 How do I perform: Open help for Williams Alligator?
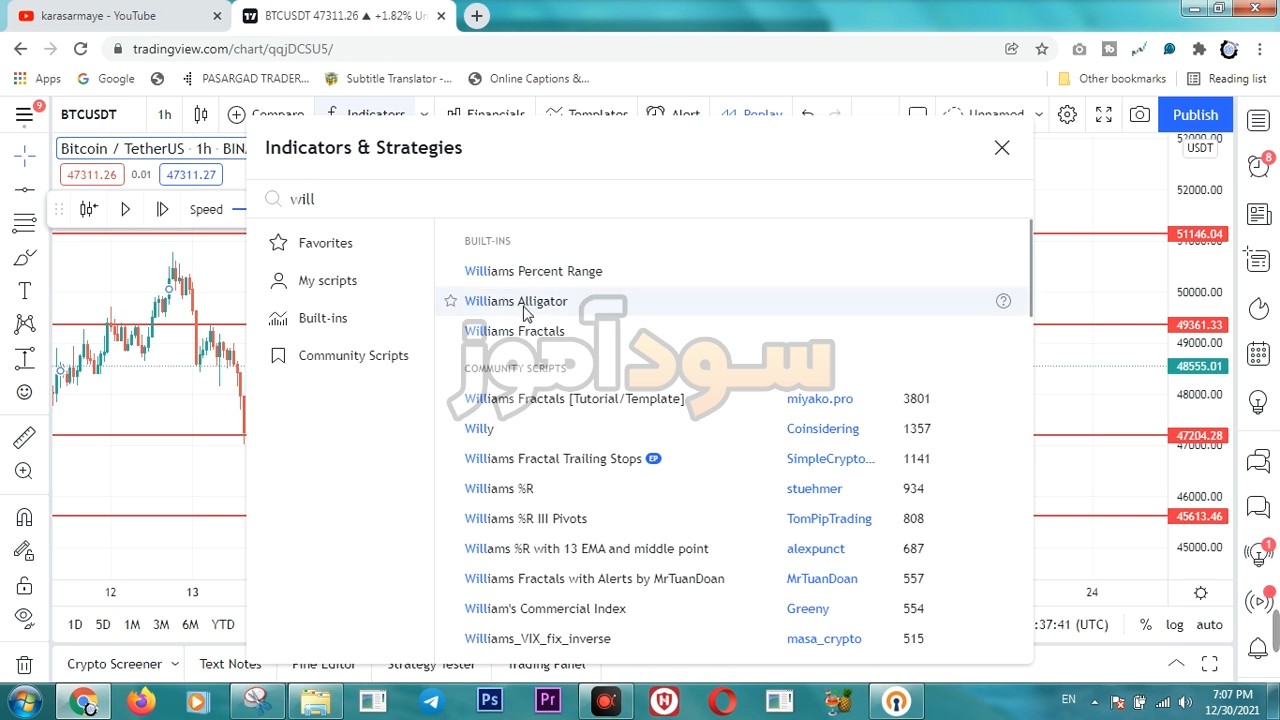[x=1003, y=301]
